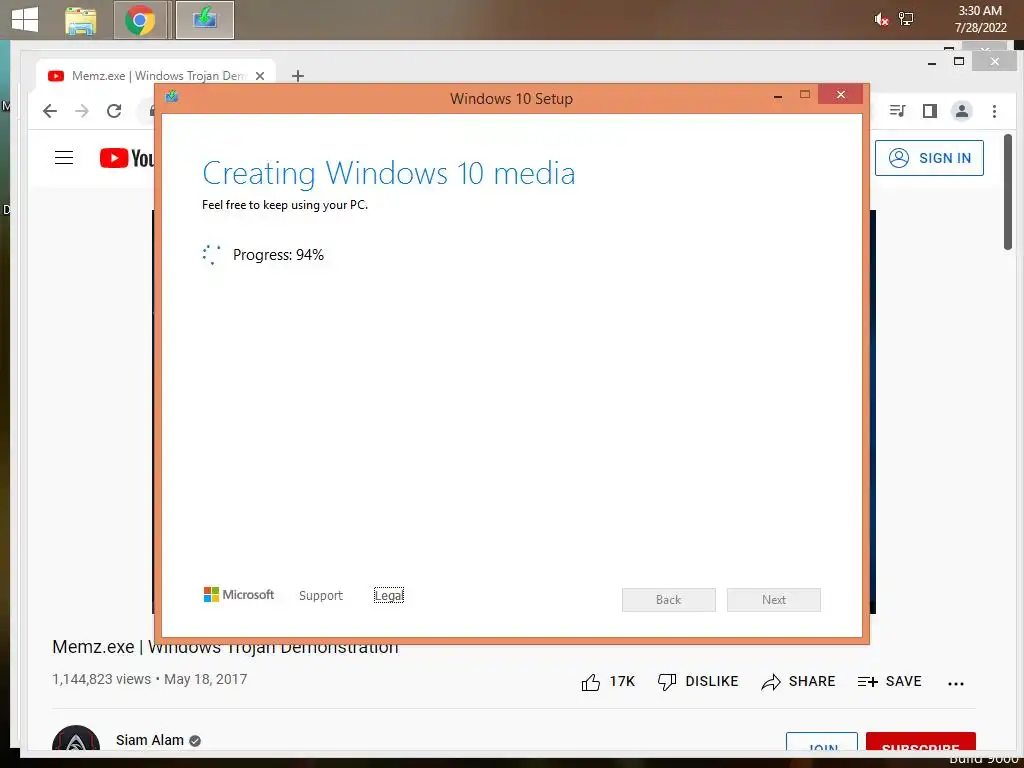Click the Chrome page vertical scrollbar
The width and height of the screenshot is (1024, 768).
point(1008,192)
